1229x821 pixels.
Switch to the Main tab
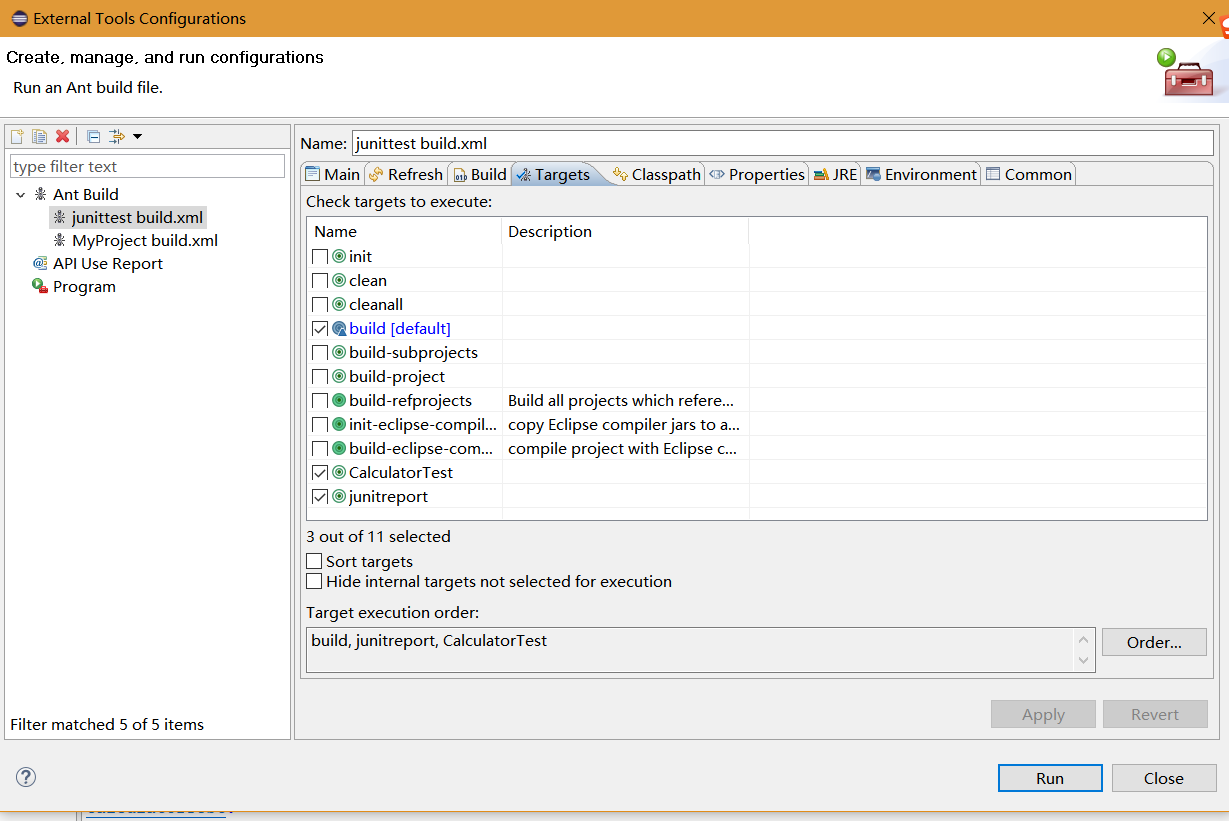pos(332,174)
